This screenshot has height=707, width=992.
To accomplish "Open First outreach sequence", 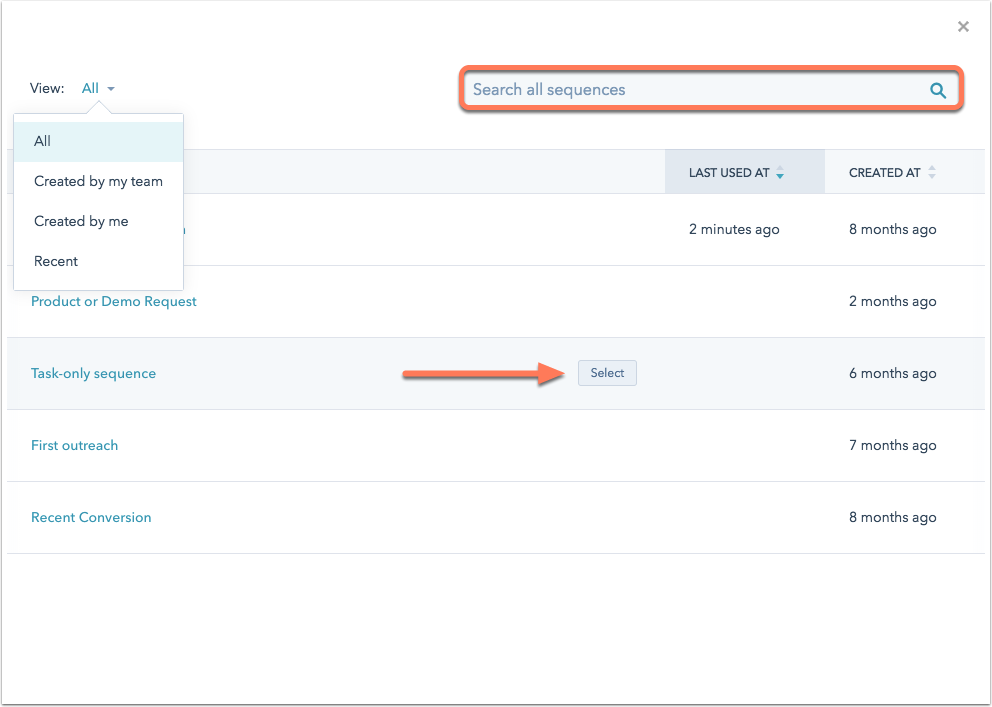I will tap(75, 445).
